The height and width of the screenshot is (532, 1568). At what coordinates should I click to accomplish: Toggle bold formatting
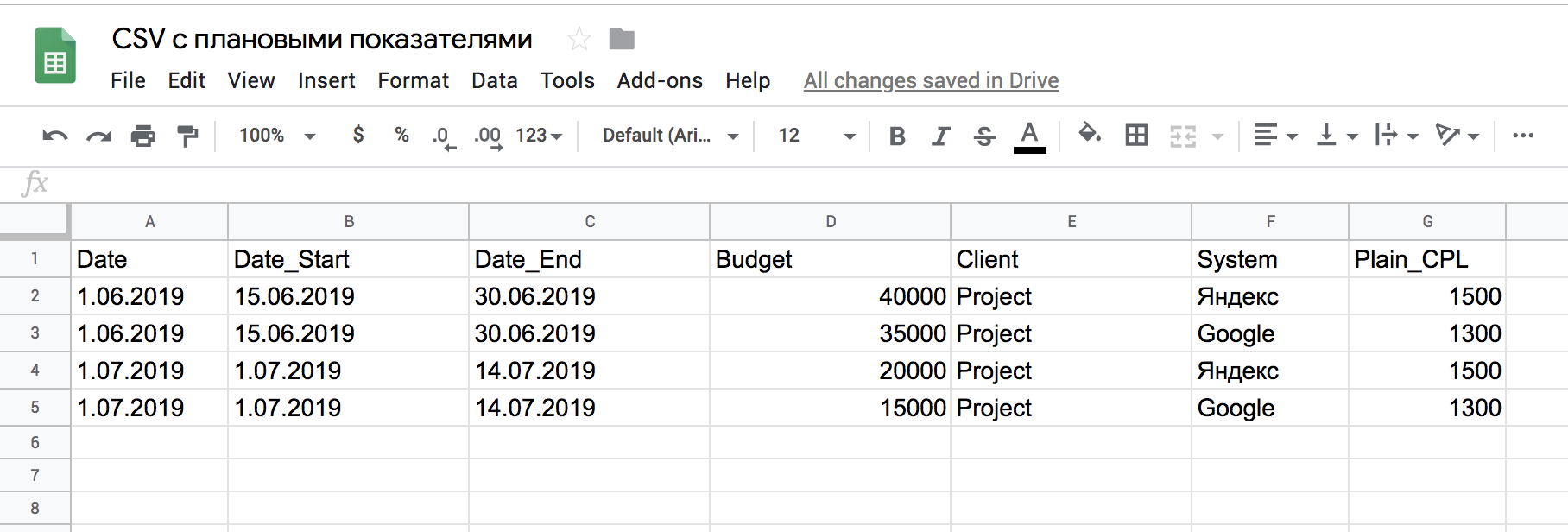tap(897, 136)
